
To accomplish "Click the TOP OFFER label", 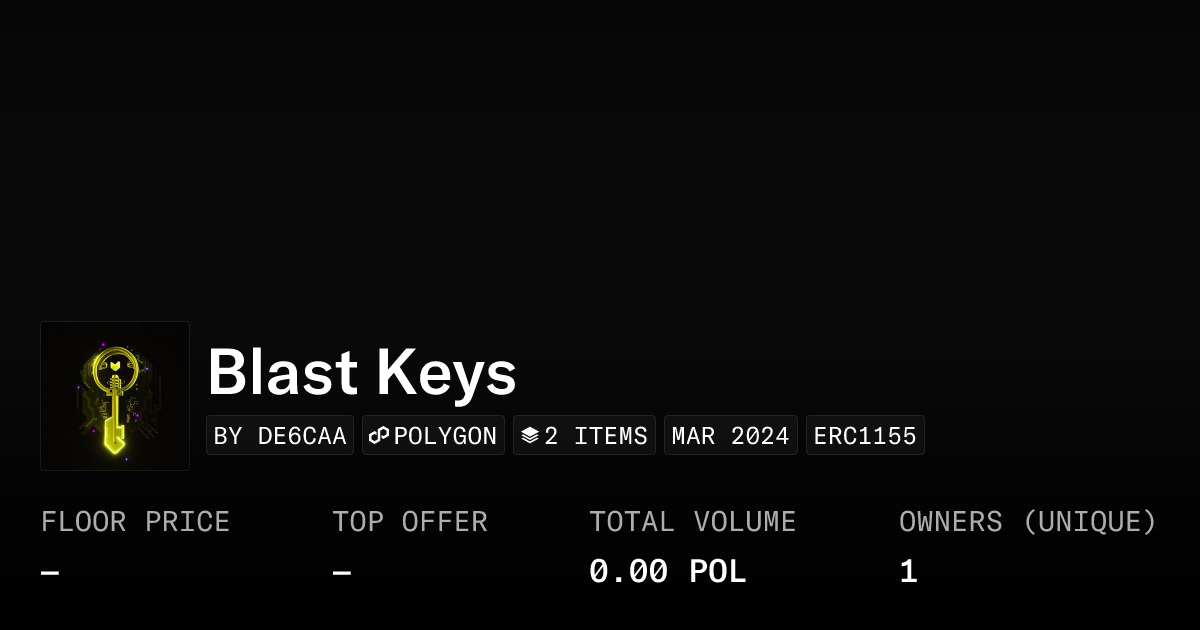I will [410, 522].
